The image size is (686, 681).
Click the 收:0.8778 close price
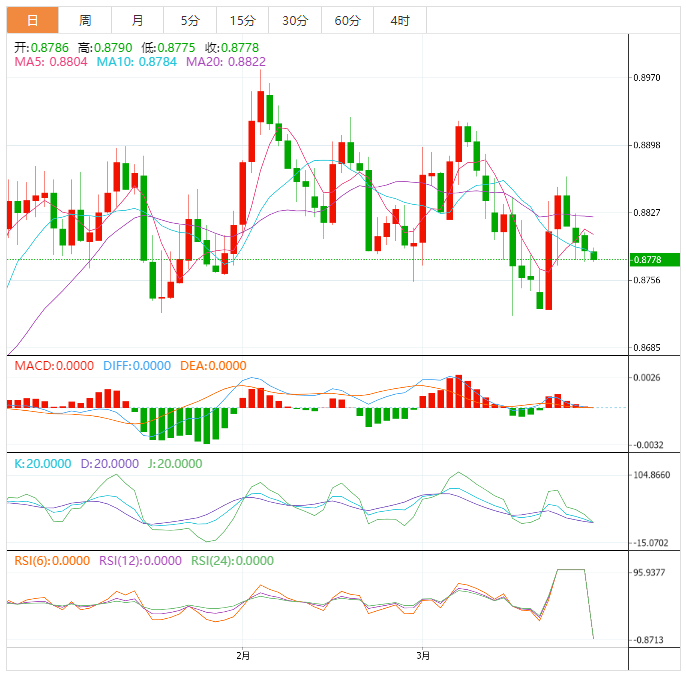pyautogui.click(x=232, y=47)
